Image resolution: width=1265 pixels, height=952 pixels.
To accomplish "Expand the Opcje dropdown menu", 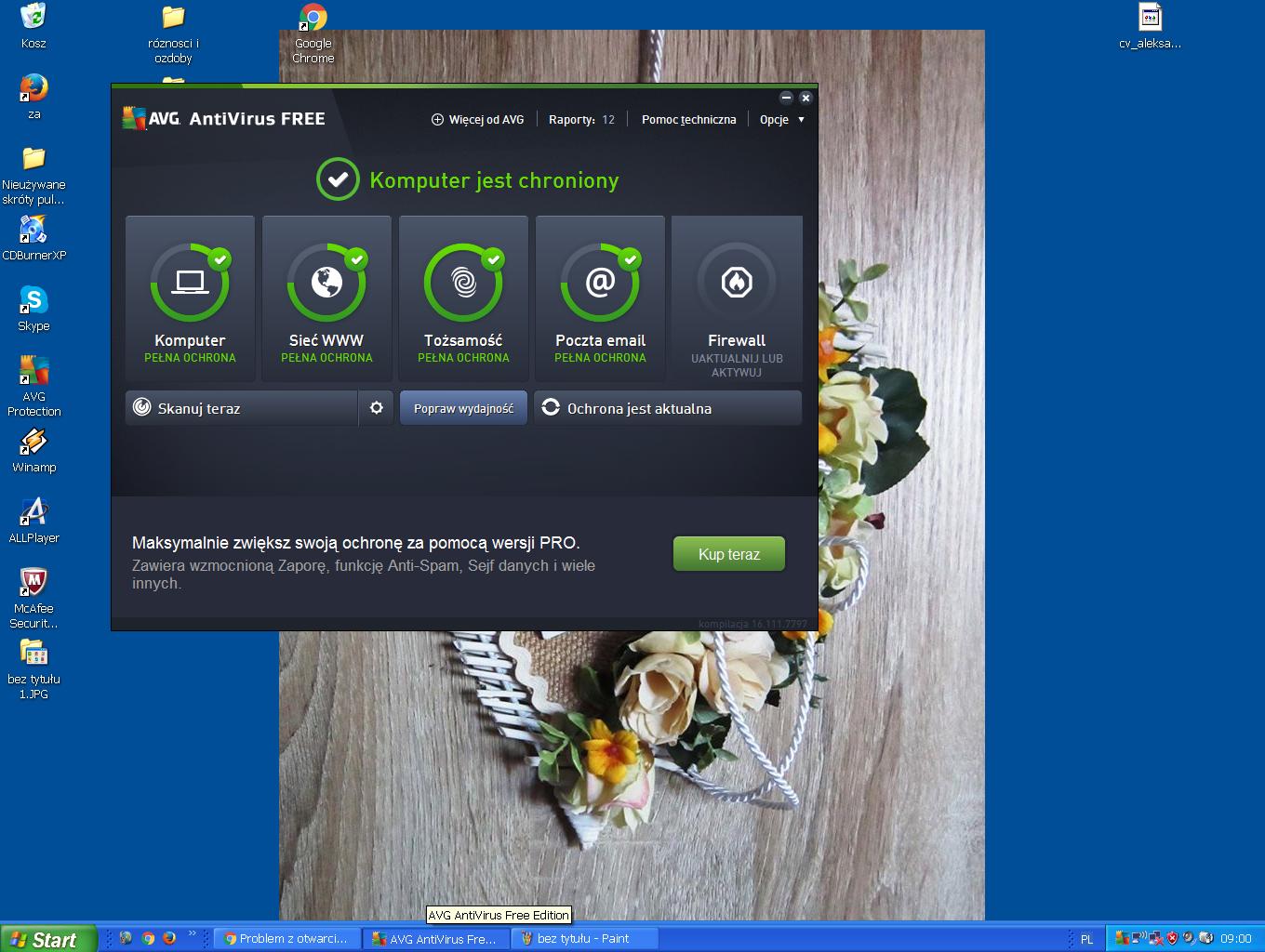I will click(781, 120).
